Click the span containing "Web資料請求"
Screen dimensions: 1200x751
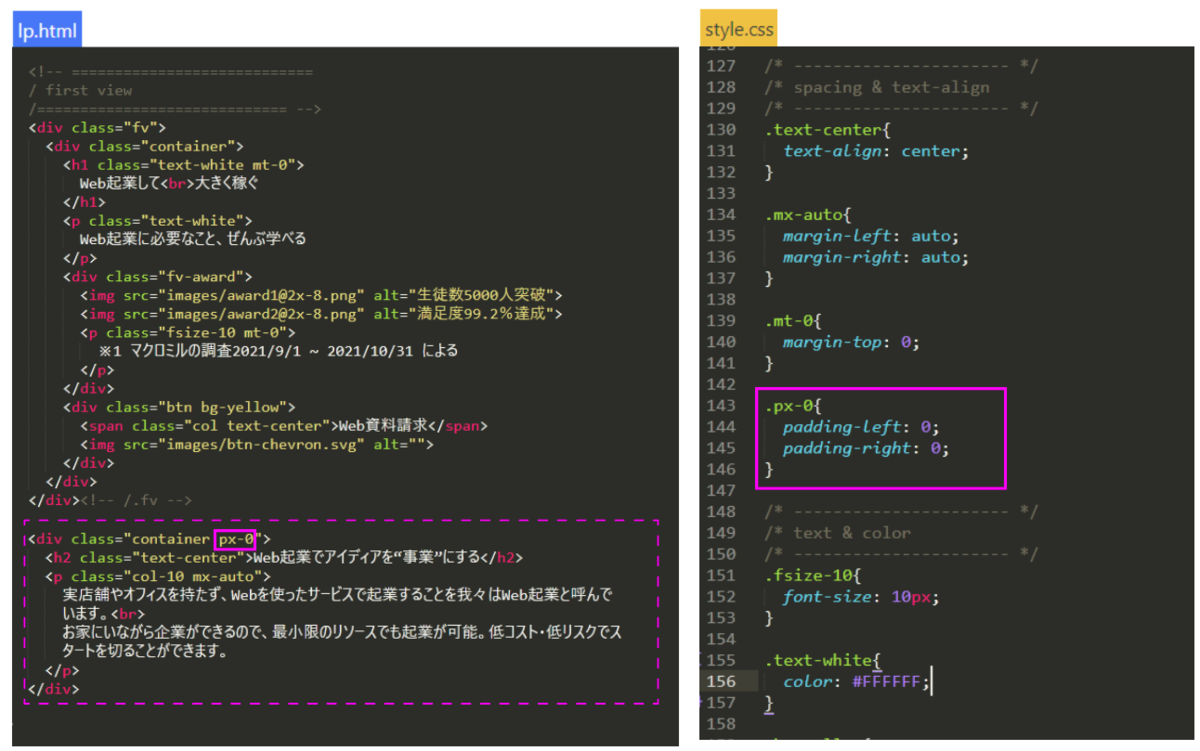coord(283,425)
